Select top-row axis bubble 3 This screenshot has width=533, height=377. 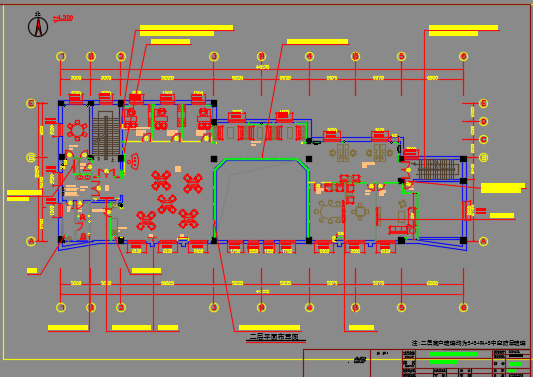[214, 56]
